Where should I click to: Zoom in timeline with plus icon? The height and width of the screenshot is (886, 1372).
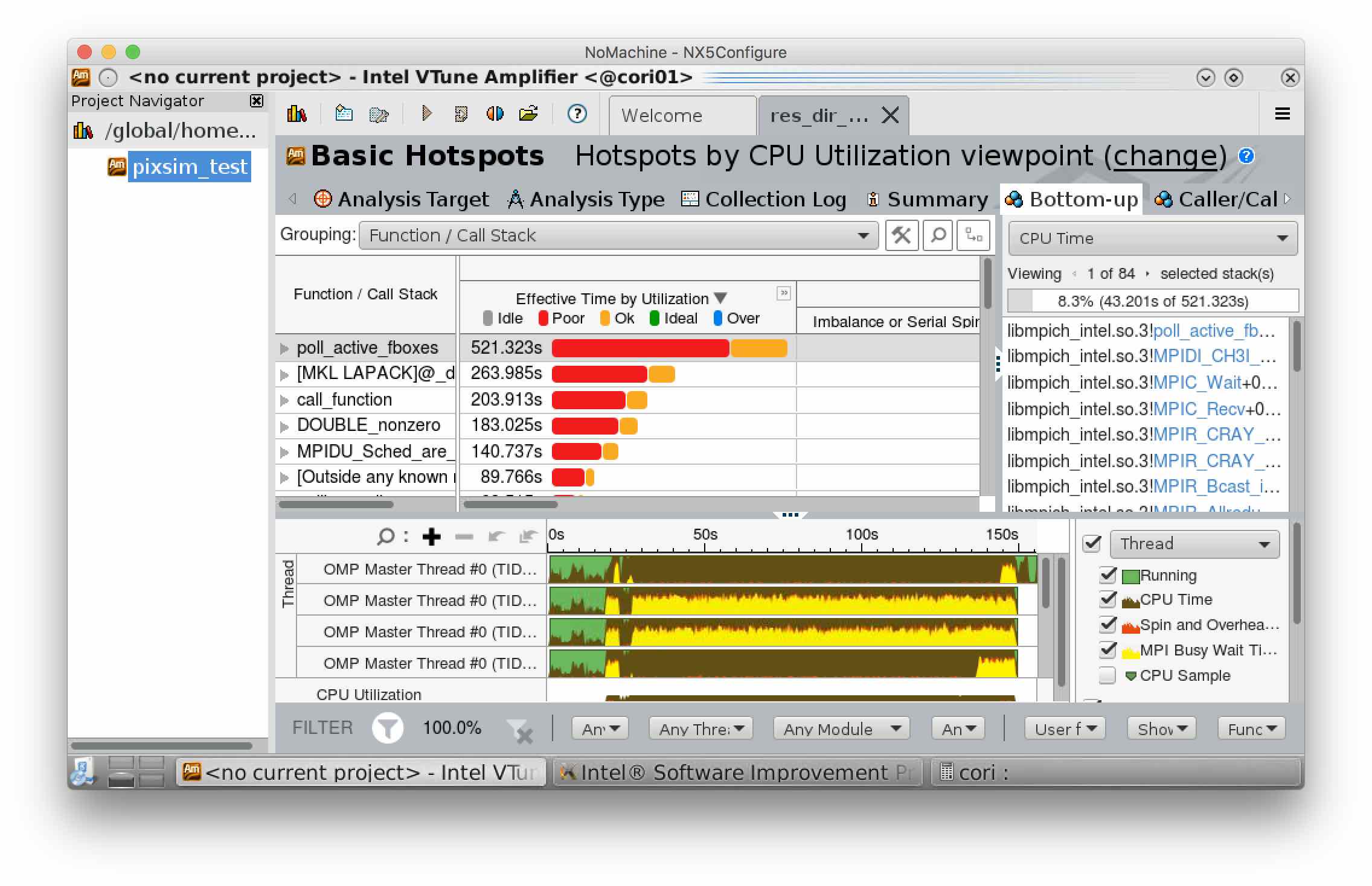click(x=431, y=537)
